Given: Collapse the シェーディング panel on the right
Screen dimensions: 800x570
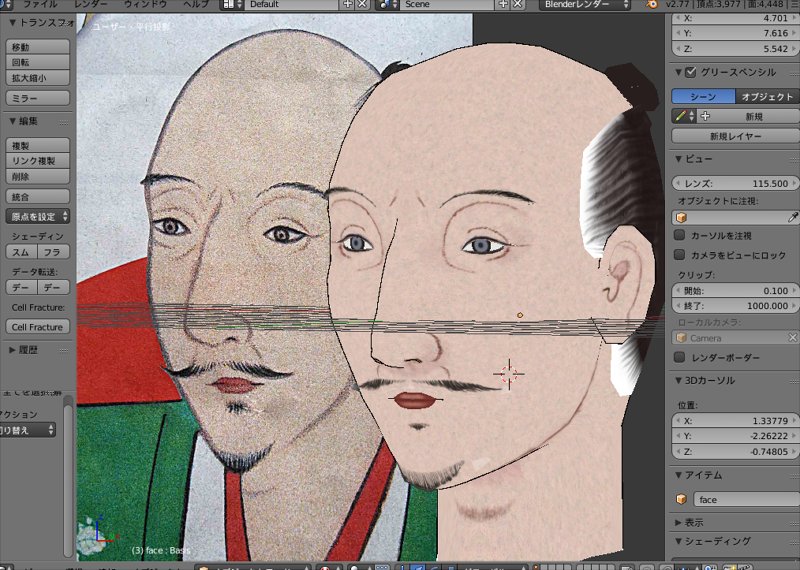Looking at the screenshot, I should coord(679,541).
